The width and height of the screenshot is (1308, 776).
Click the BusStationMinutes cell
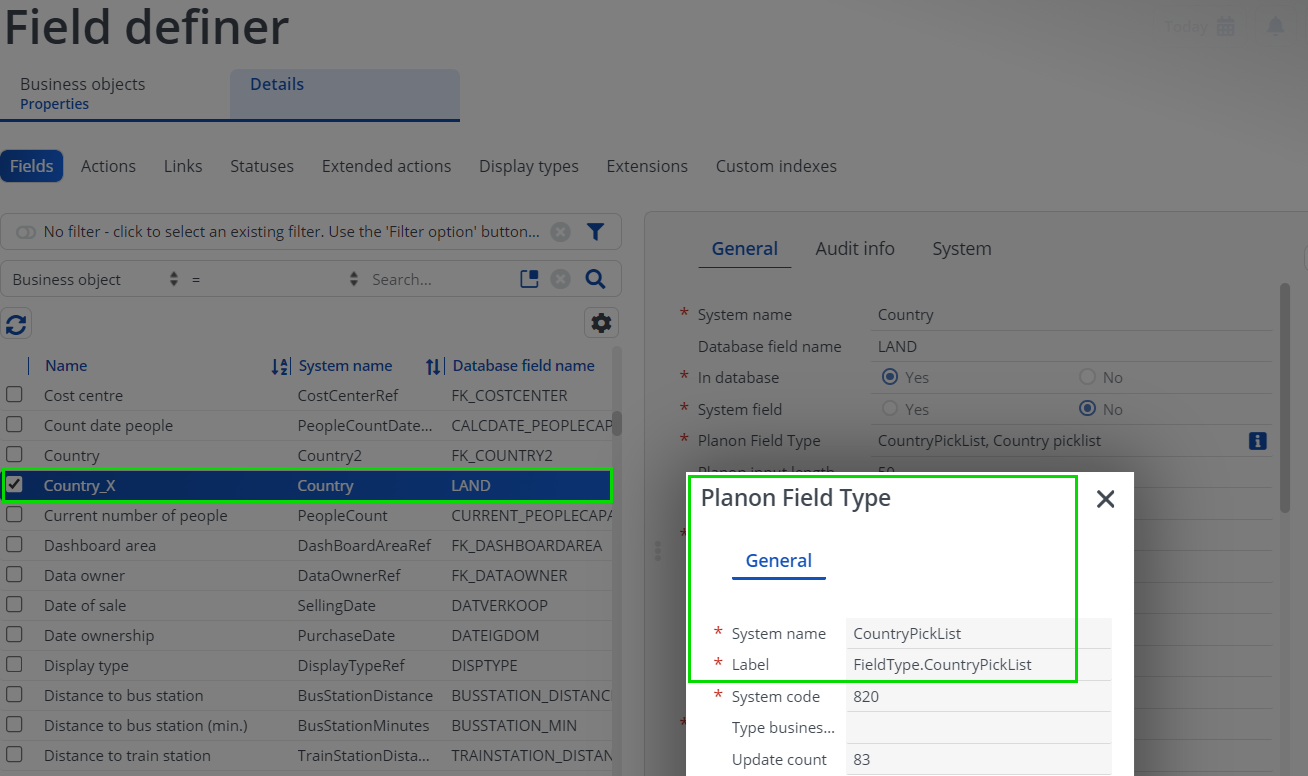[363, 726]
